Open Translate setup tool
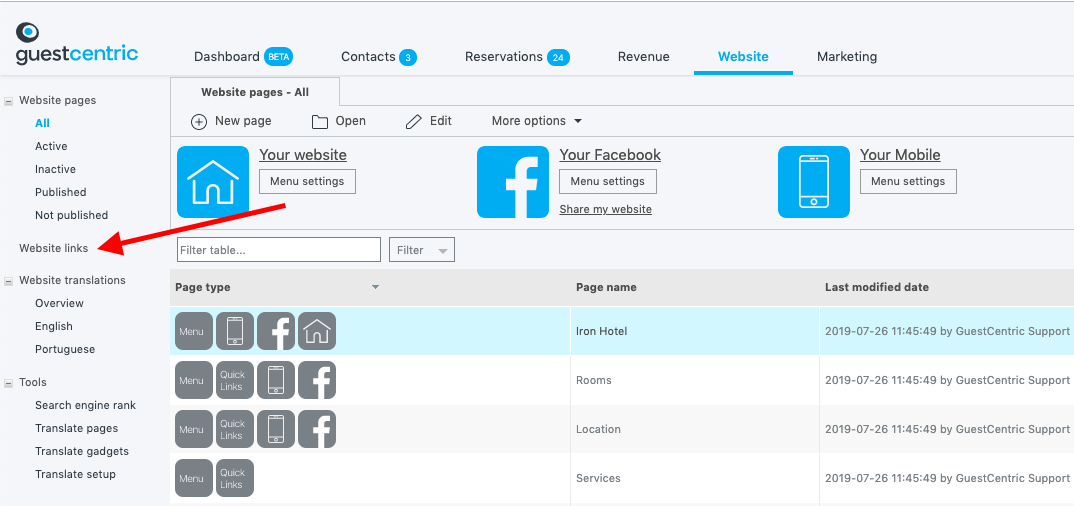This screenshot has width=1074, height=506. (x=75, y=475)
